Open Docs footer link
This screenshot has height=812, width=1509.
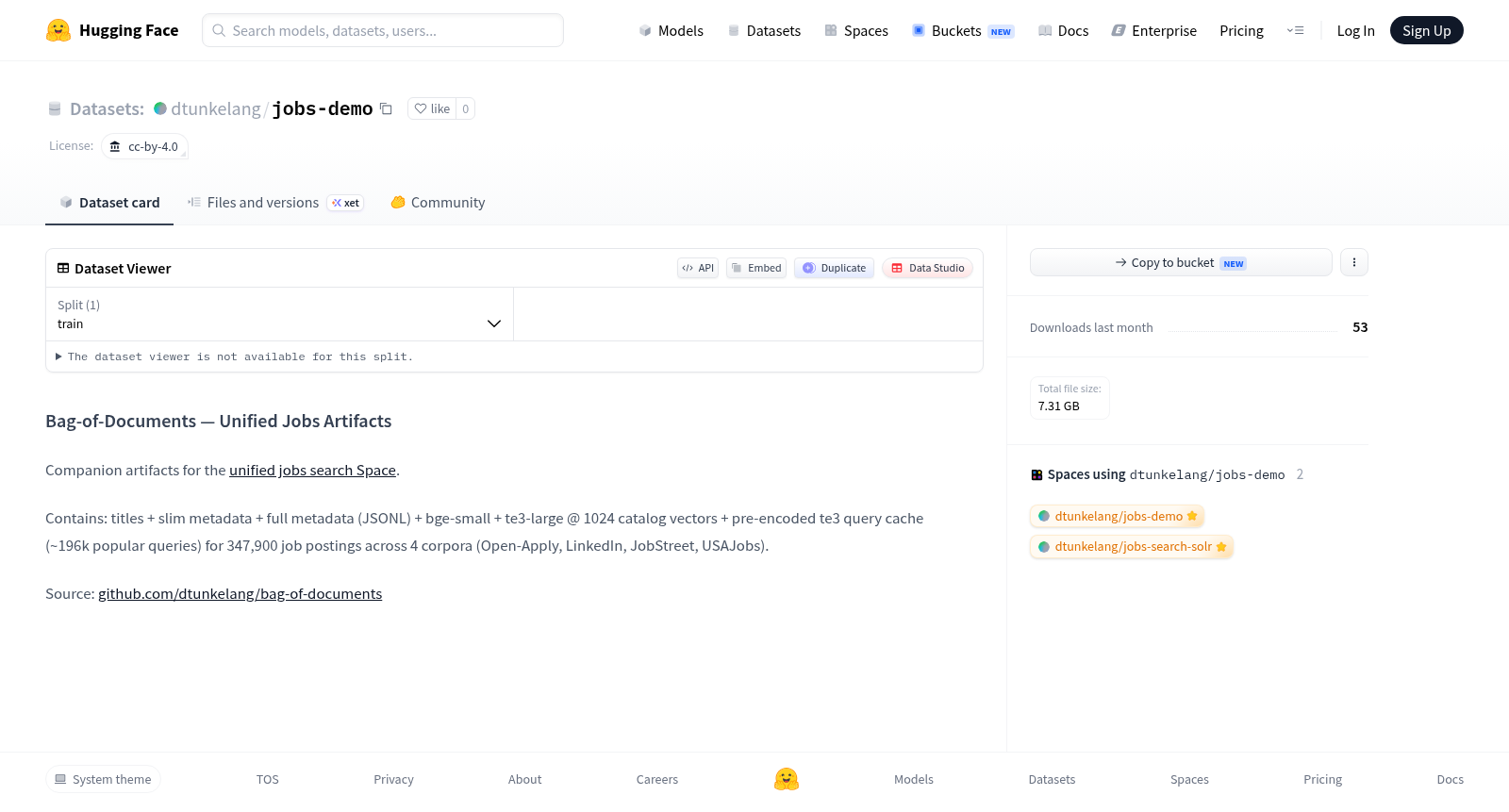(x=1450, y=779)
